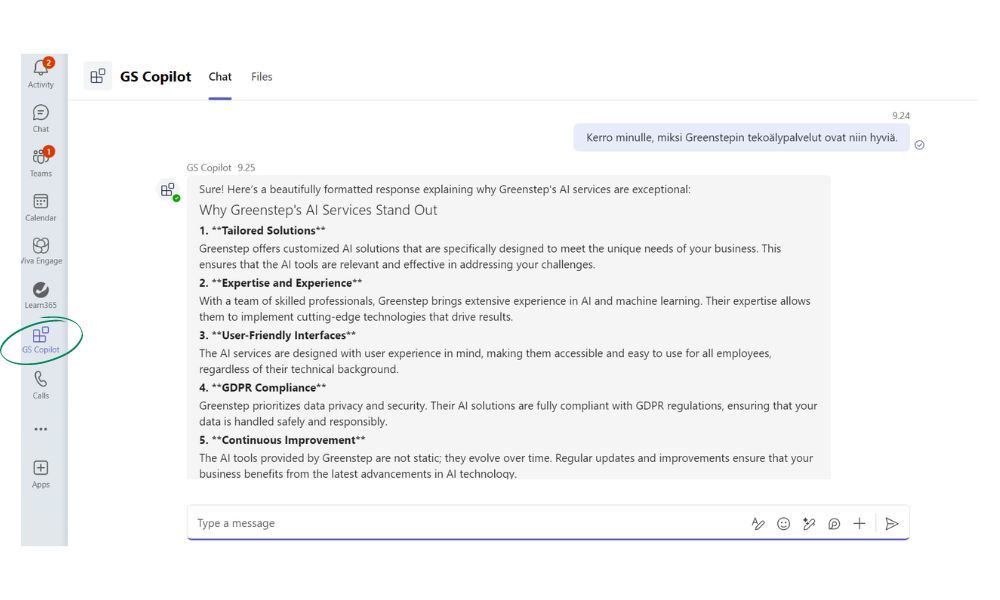Open the Calendar app
The height and width of the screenshot is (600, 1000).
pyautogui.click(x=41, y=207)
